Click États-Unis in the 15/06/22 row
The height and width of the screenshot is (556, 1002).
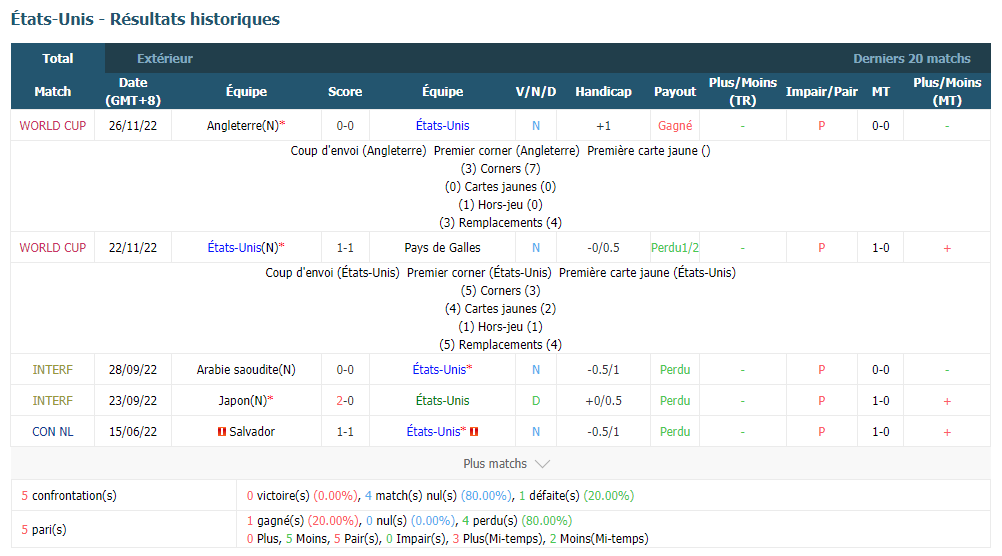coord(433,432)
